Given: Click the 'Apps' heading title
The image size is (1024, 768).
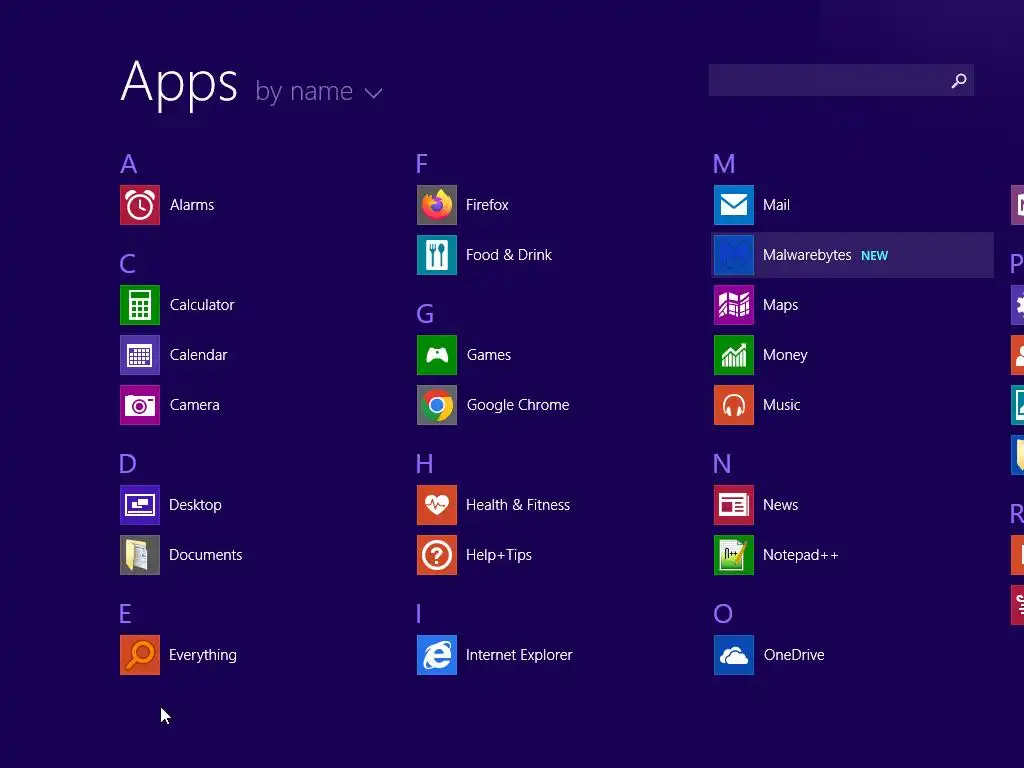Looking at the screenshot, I should [179, 84].
